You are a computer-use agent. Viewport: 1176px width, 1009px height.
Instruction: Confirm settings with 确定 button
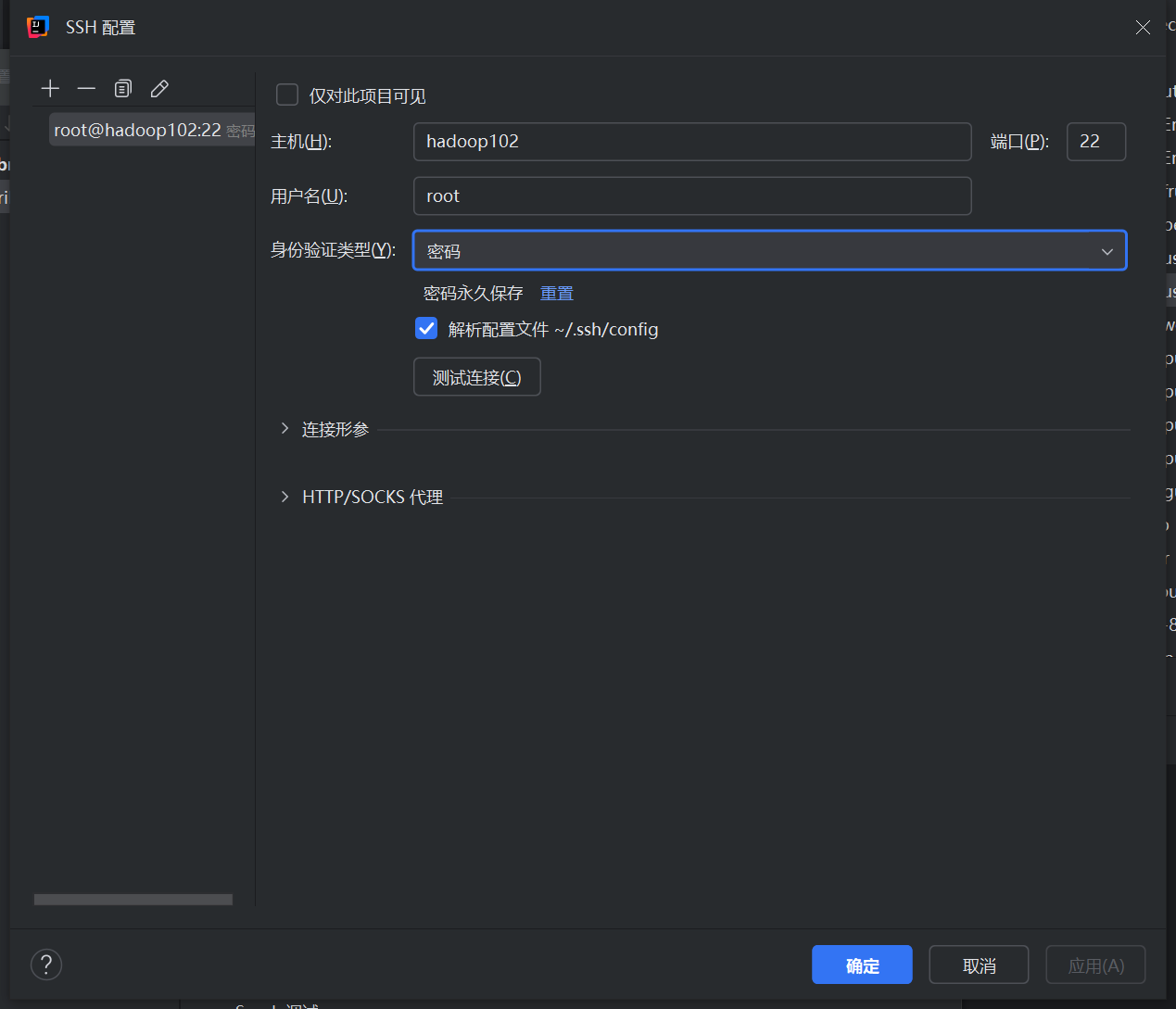[x=861, y=965]
